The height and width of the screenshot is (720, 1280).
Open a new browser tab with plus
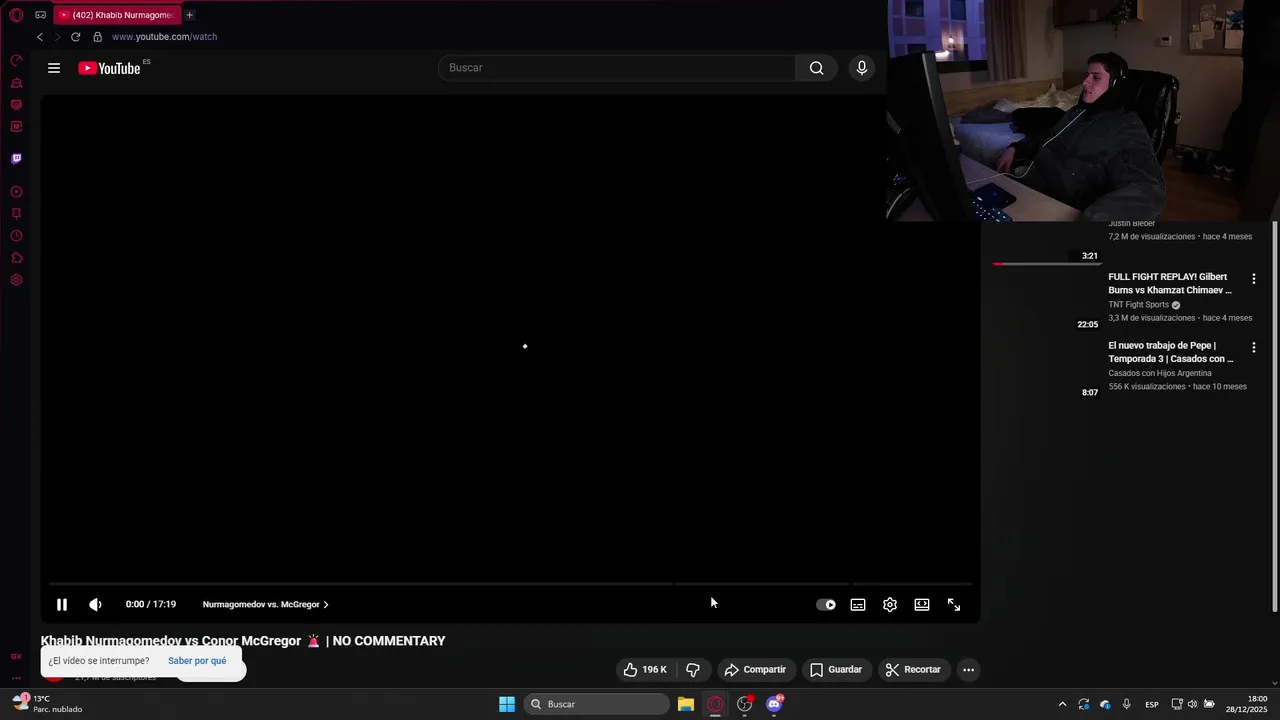189,15
